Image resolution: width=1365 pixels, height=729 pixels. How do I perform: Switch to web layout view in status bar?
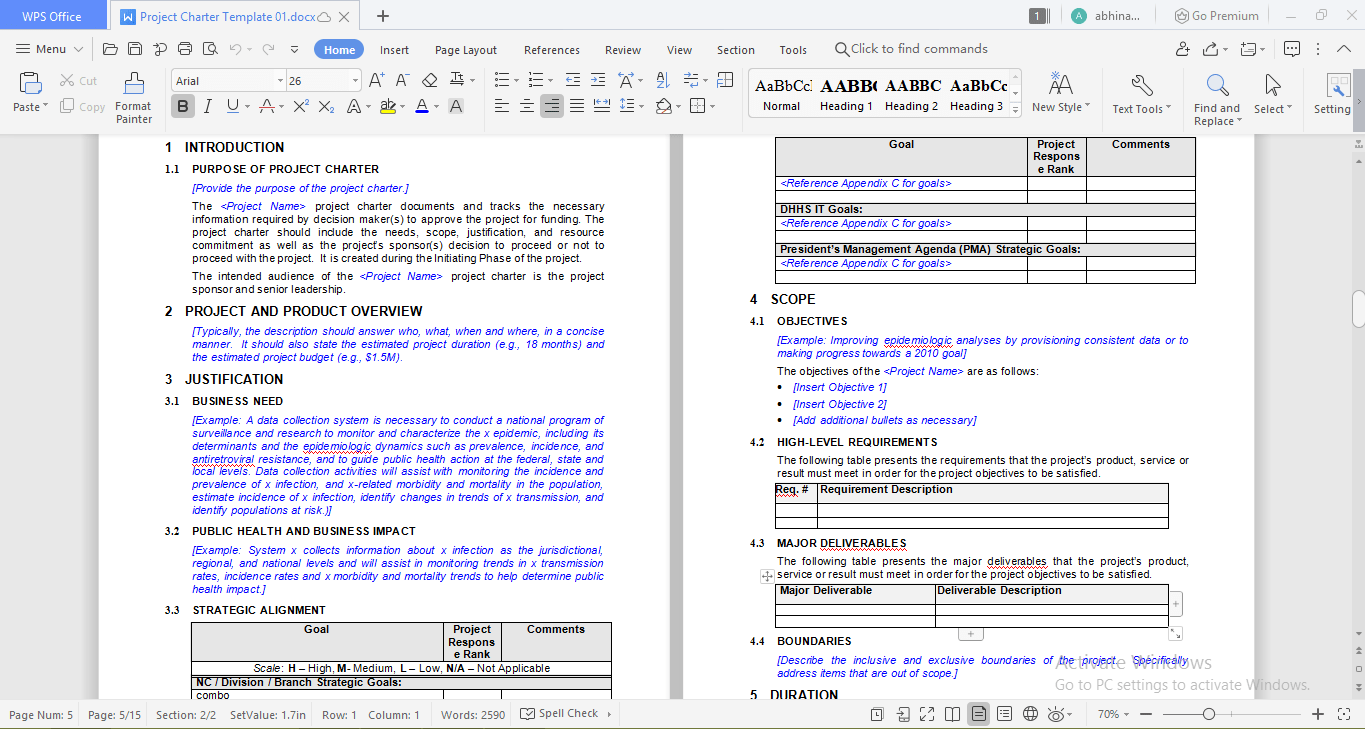1030,714
